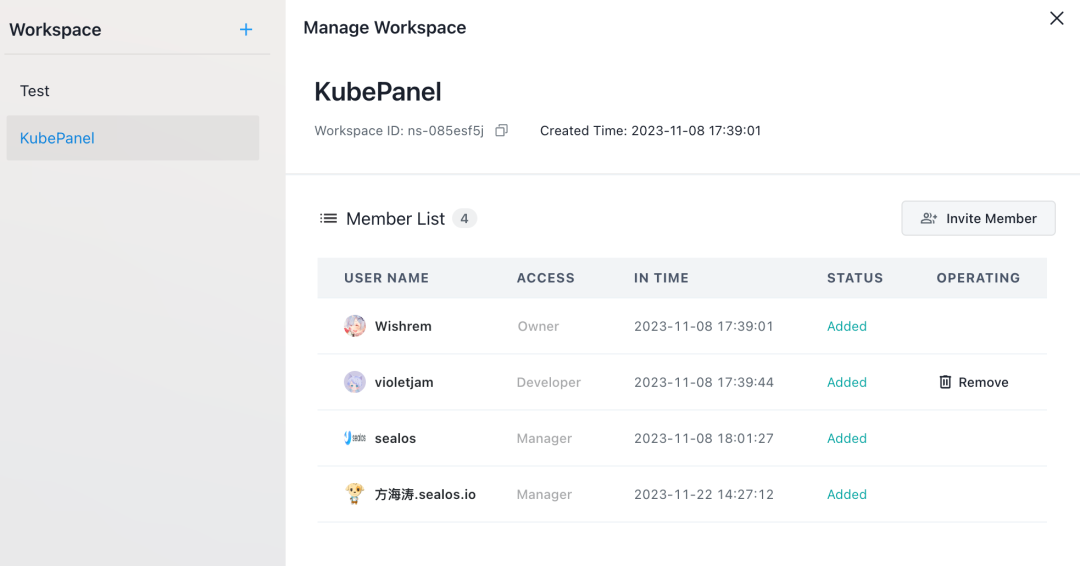Click violetjam's avatar
Viewport: 1080px width, 566px height.
(x=355, y=382)
